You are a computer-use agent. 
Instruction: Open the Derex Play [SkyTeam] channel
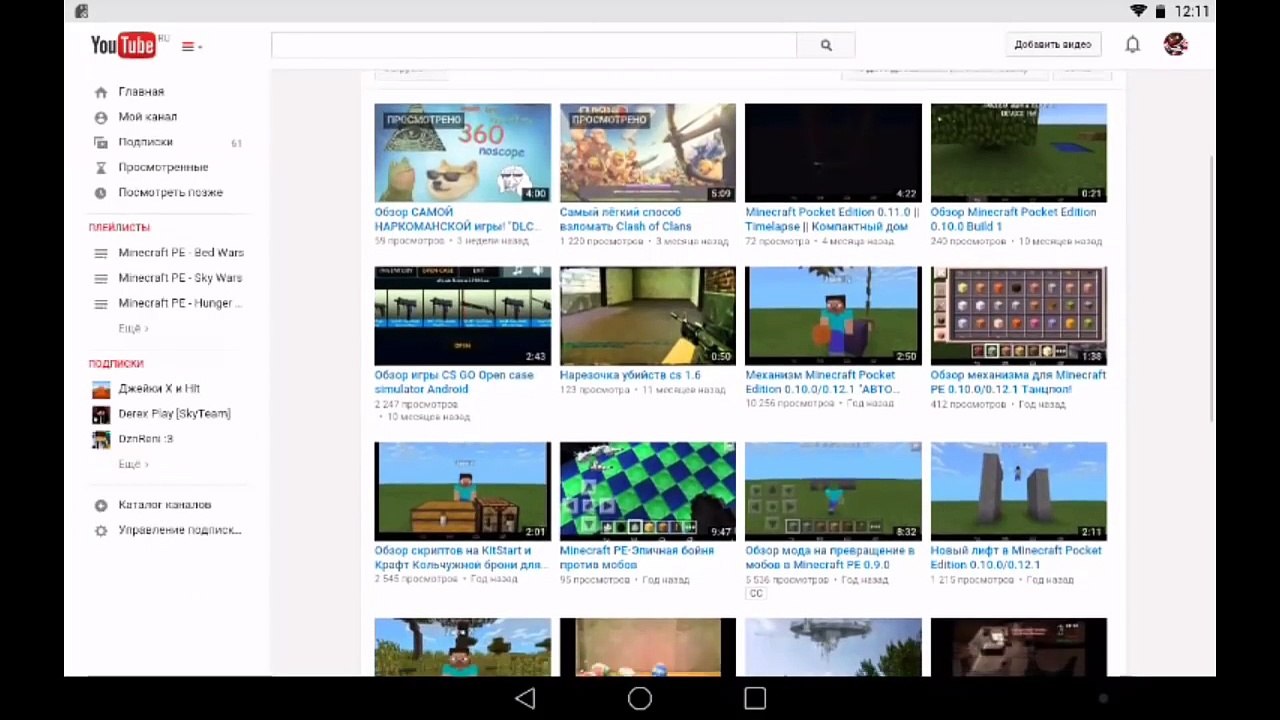[x=174, y=413]
